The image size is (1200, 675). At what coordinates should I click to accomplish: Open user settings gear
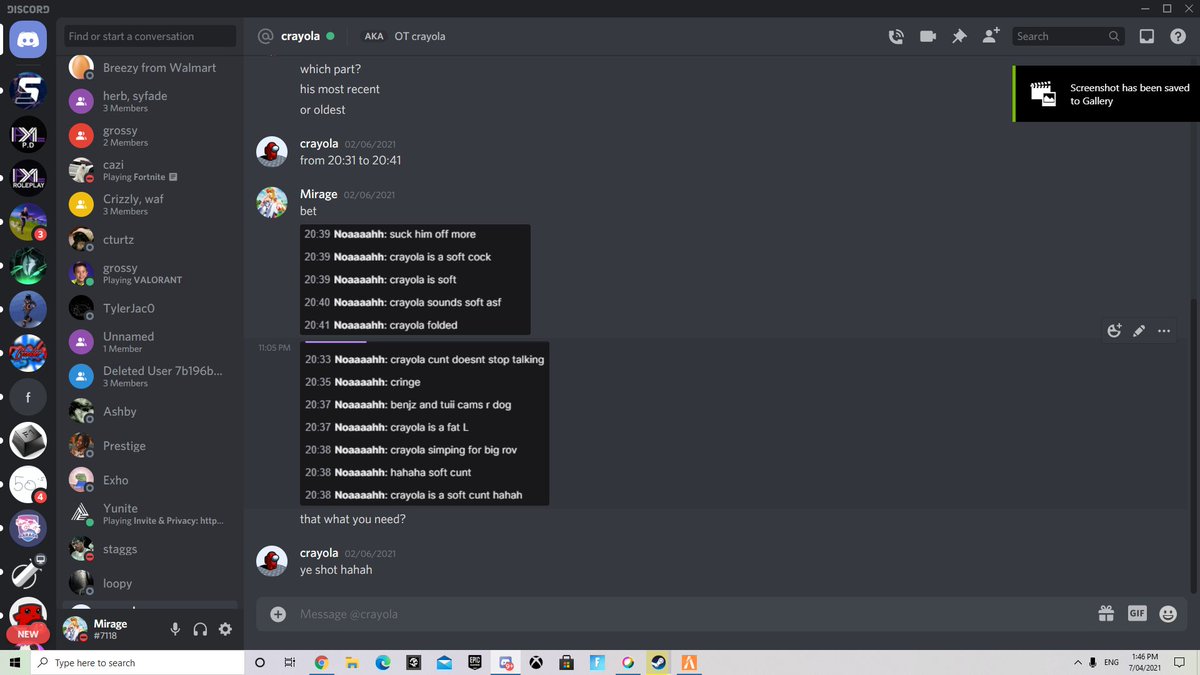tap(225, 629)
